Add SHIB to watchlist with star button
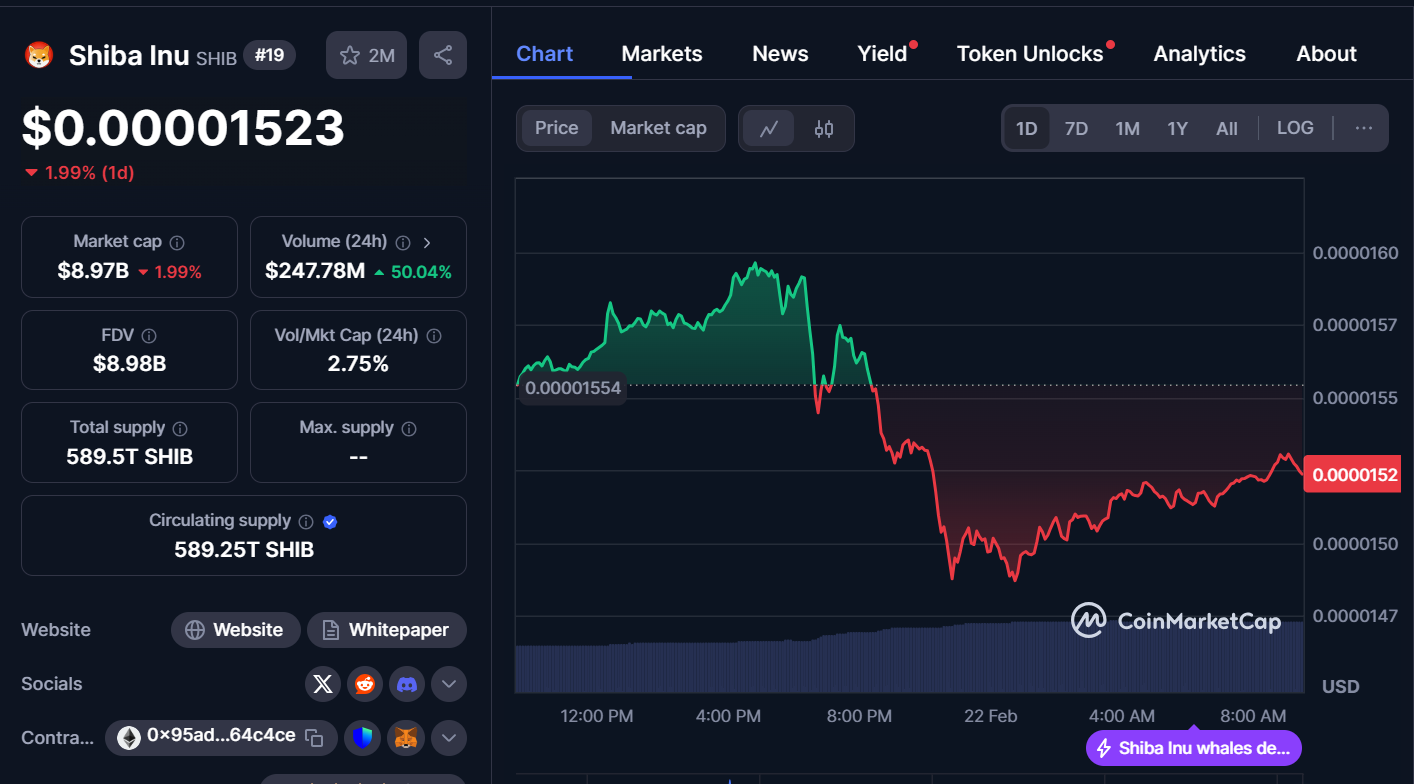Screen dimensions: 1414x784 (x=367, y=55)
